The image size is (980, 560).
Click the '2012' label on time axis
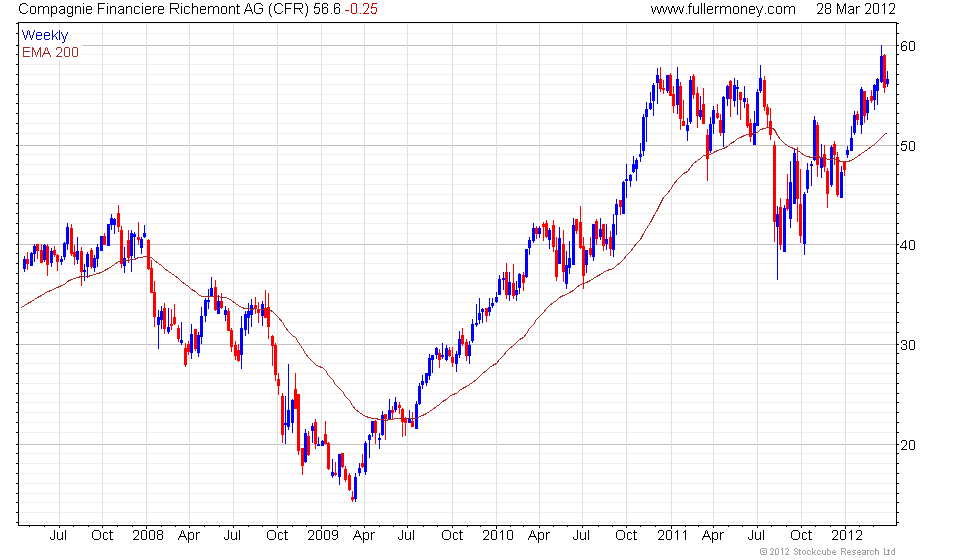coord(847,535)
